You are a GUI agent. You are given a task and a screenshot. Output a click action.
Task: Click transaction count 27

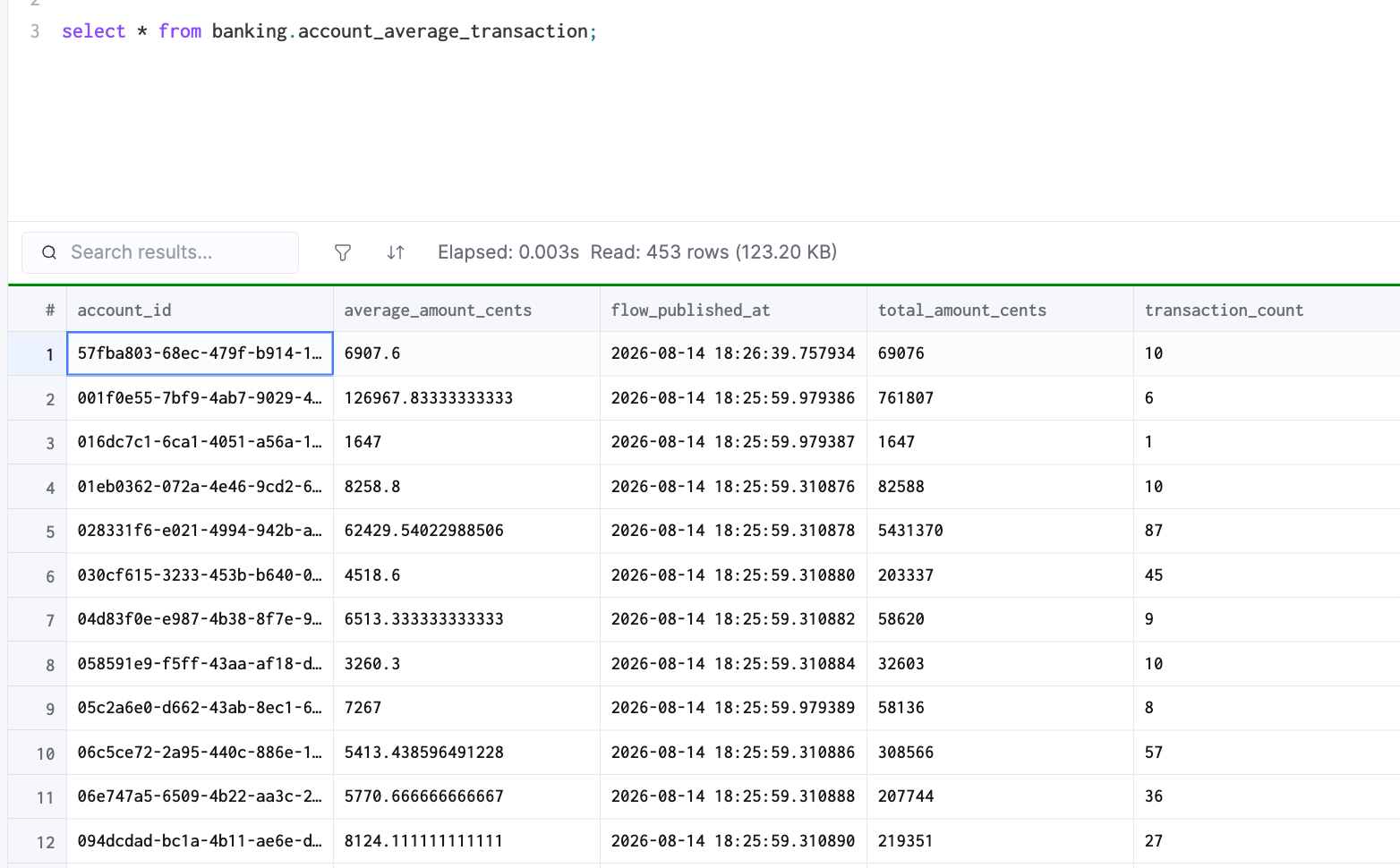(1154, 841)
